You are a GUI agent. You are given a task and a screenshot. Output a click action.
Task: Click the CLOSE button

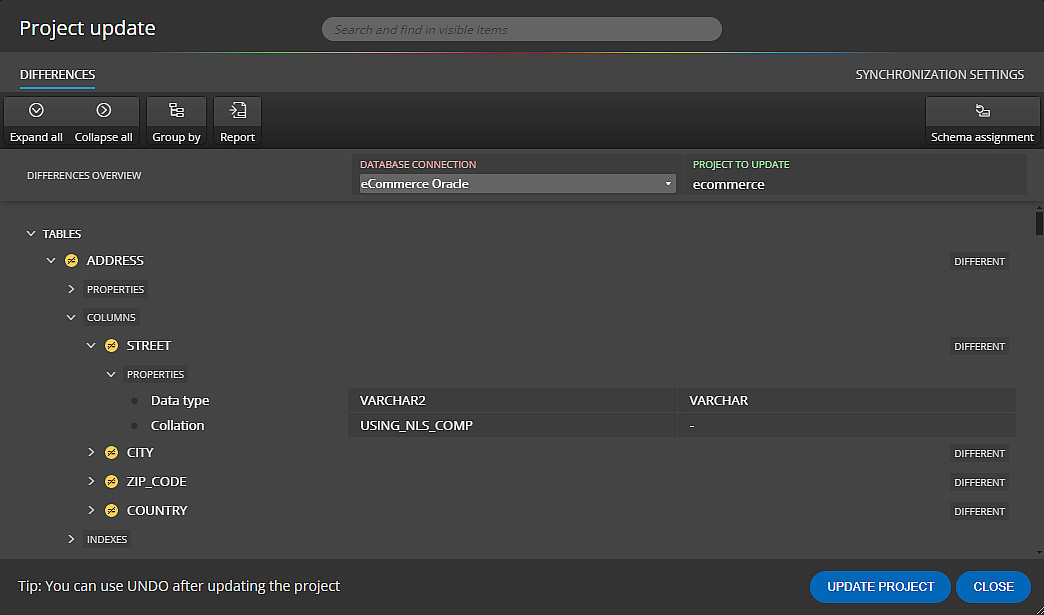tap(993, 586)
